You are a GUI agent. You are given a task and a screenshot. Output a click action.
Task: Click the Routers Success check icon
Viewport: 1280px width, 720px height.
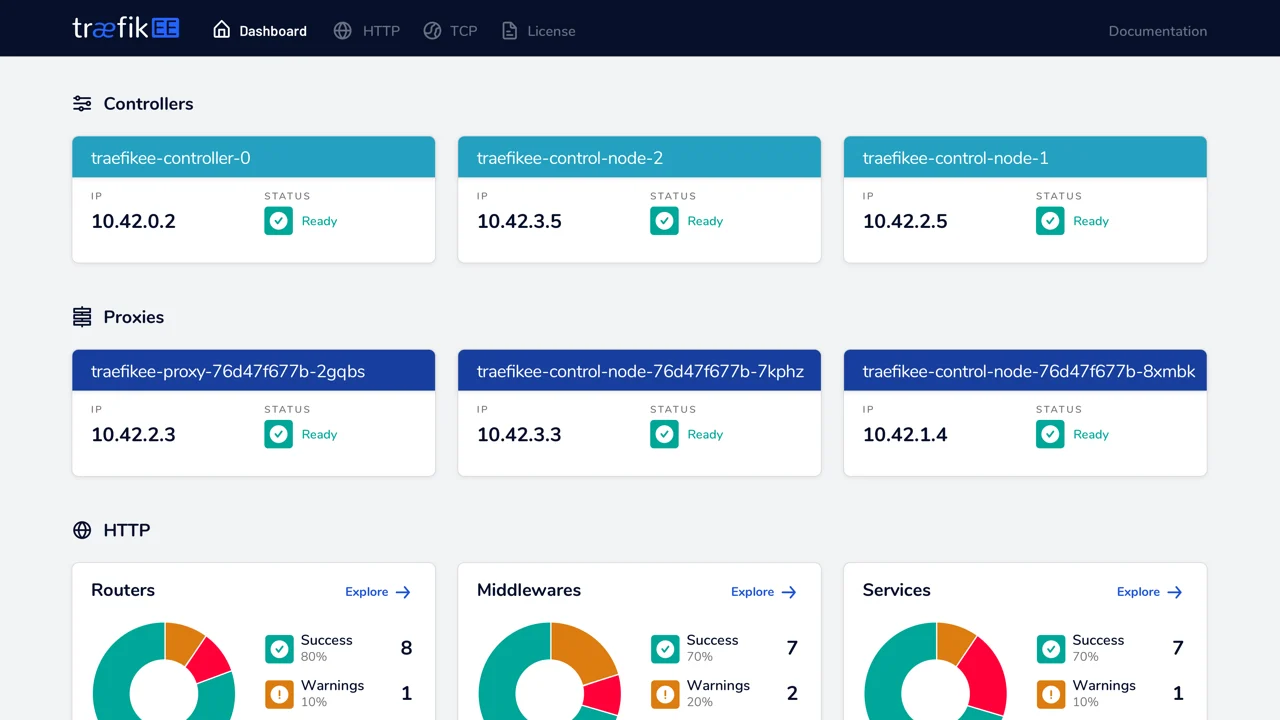(x=279, y=648)
